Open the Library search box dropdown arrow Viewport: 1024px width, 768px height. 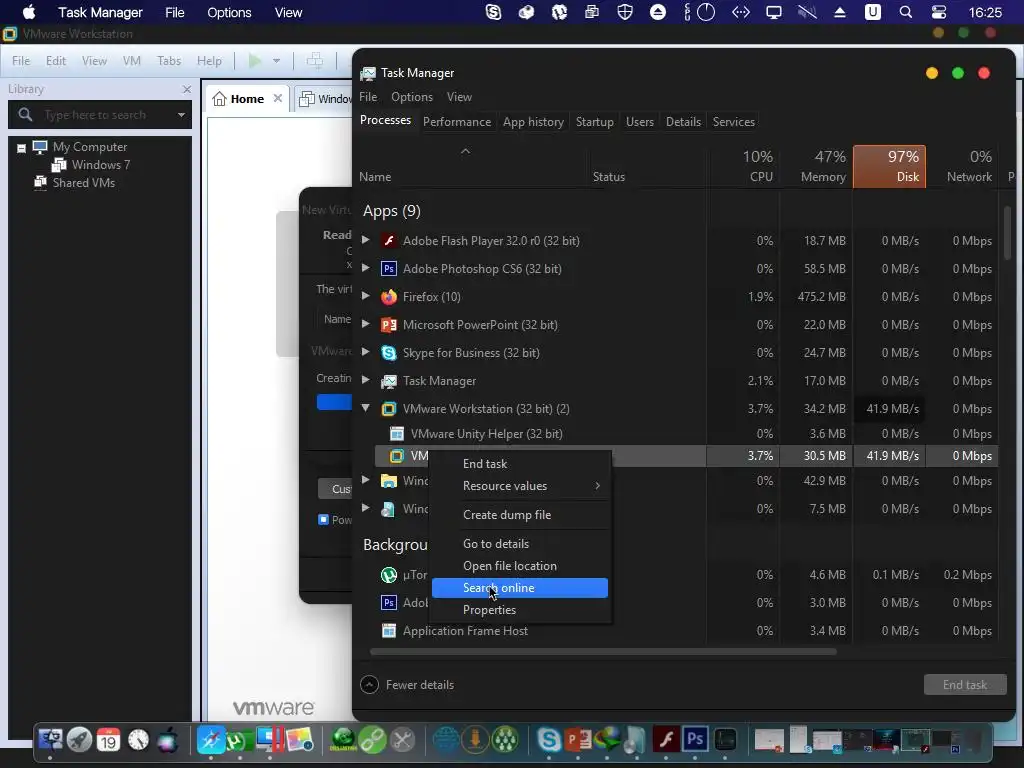(181, 115)
